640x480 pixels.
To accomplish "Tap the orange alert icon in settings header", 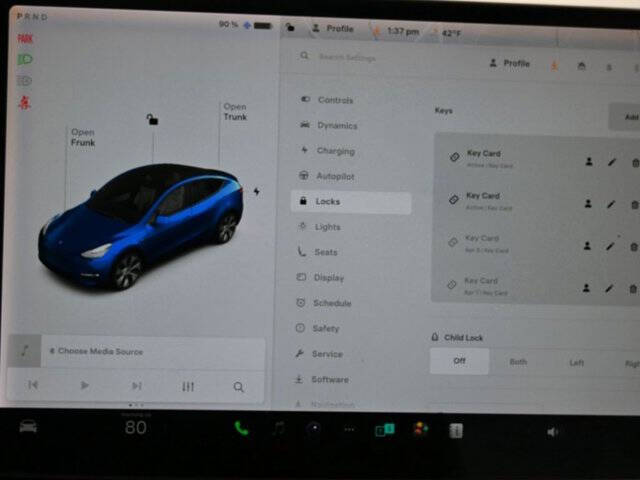I will 555,65.
